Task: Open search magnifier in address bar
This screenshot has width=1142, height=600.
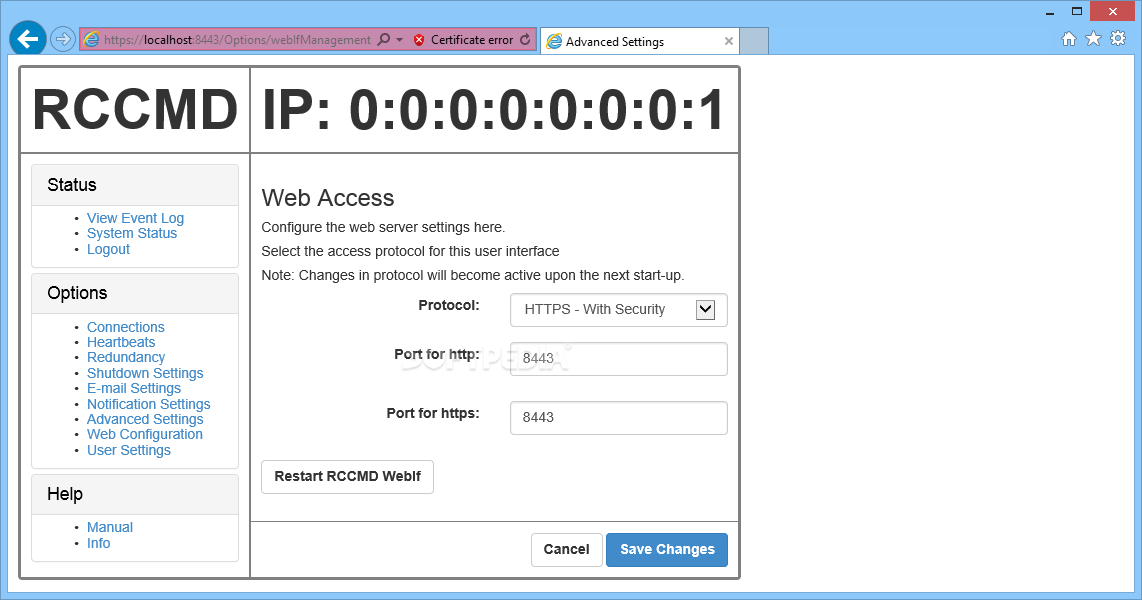Action: click(x=384, y=39)
